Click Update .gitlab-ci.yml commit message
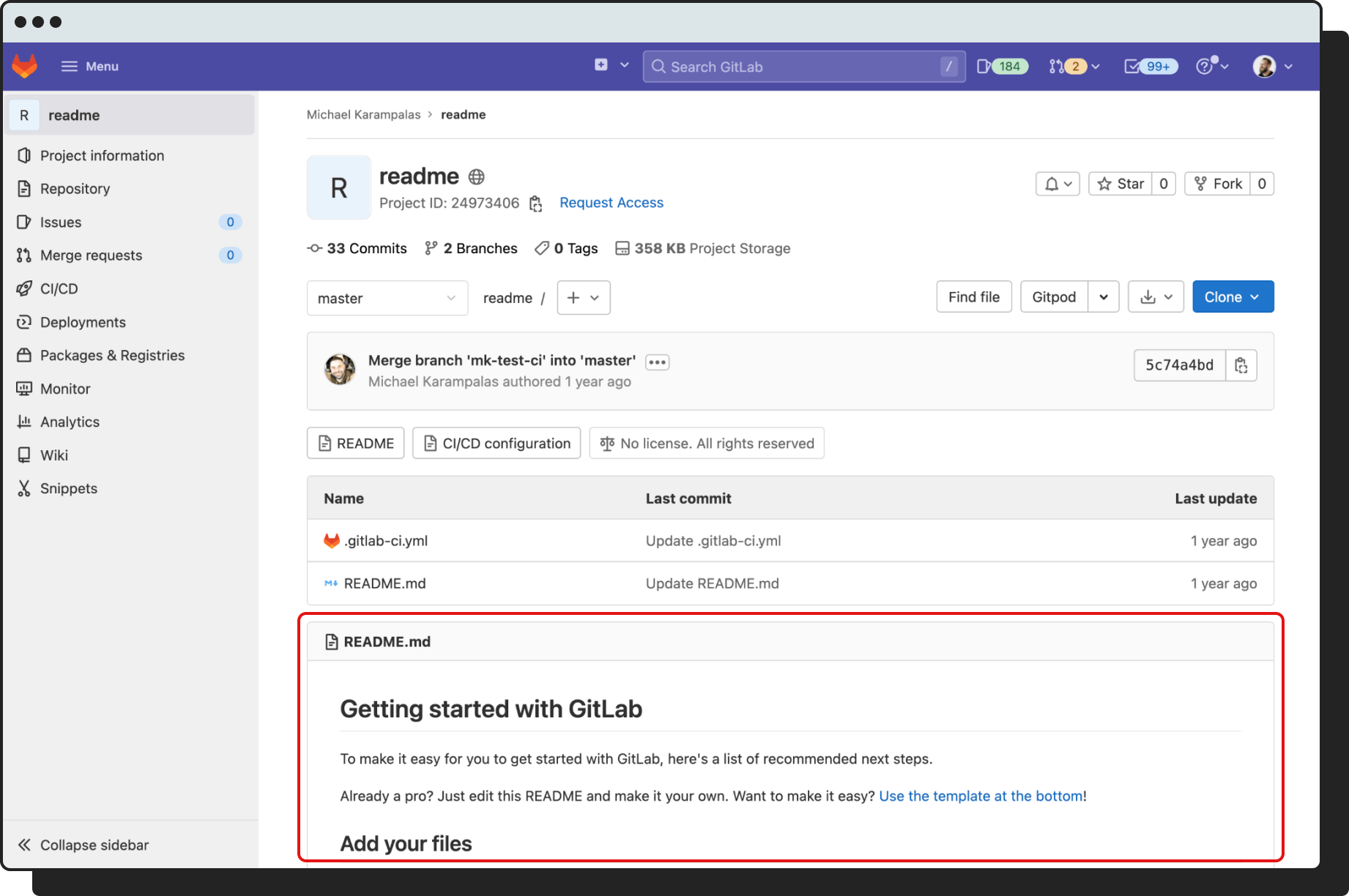Screen dimensions: 1349x896 pos(713,541)
